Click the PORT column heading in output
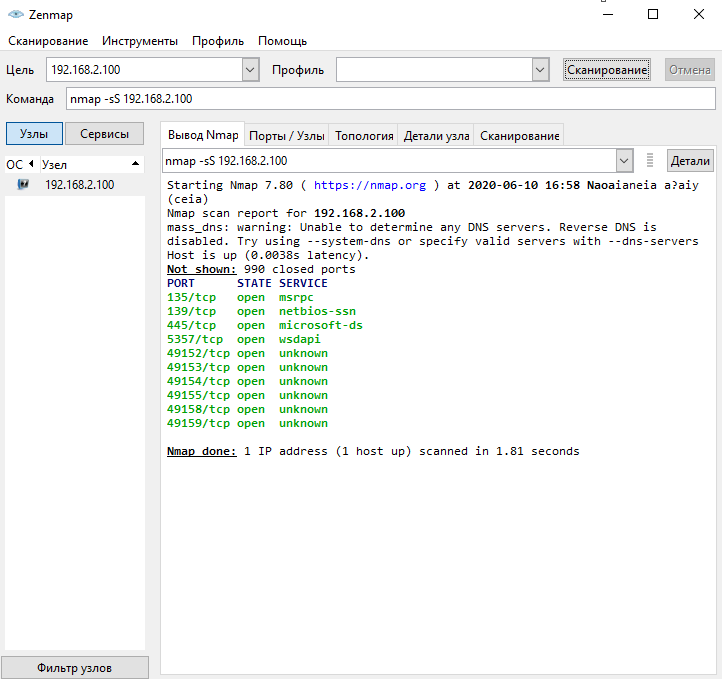This screenshot has height=679, width=722. pos(180,283)
